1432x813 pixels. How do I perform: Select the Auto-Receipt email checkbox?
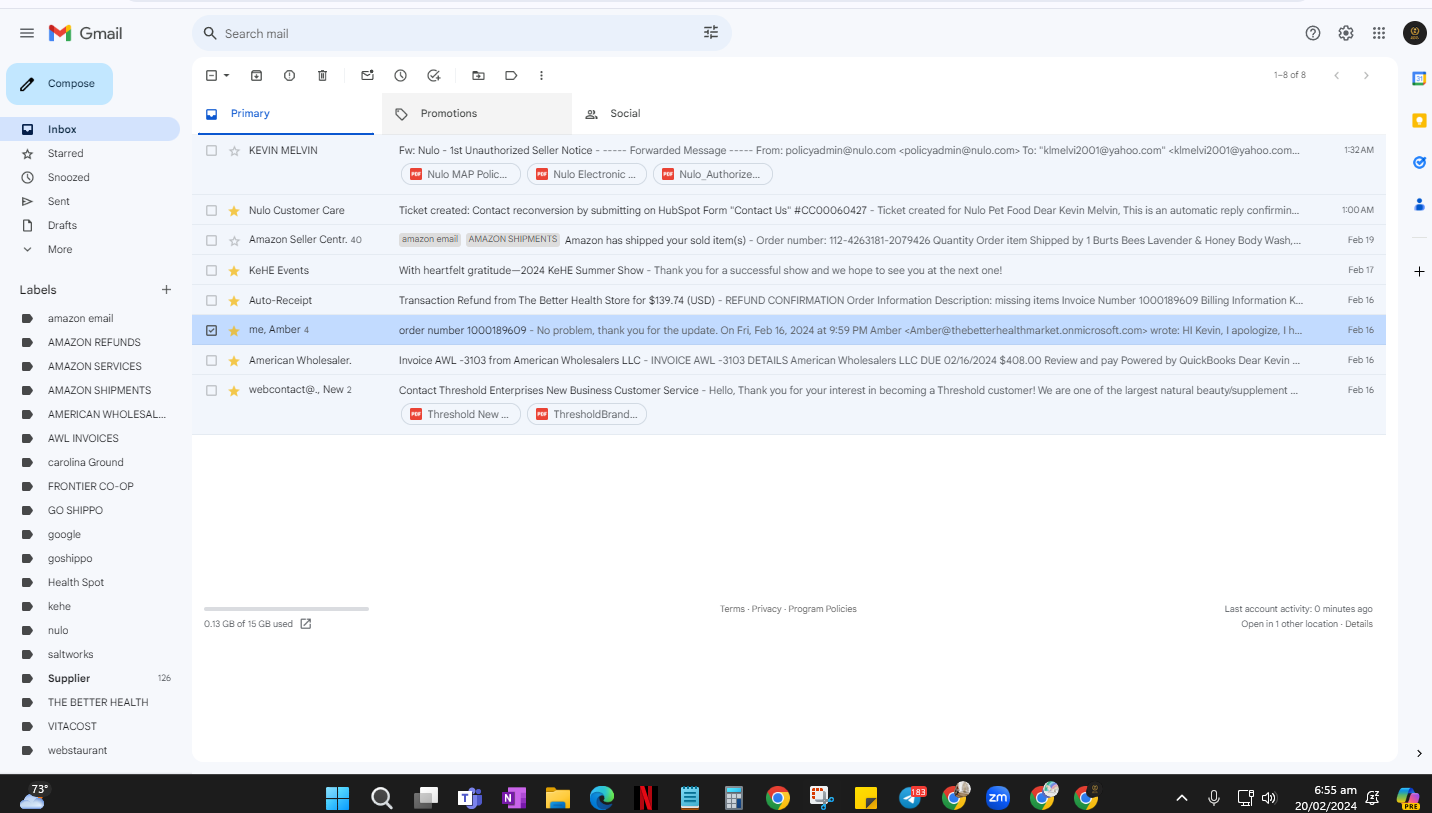(x=211, y=300)
